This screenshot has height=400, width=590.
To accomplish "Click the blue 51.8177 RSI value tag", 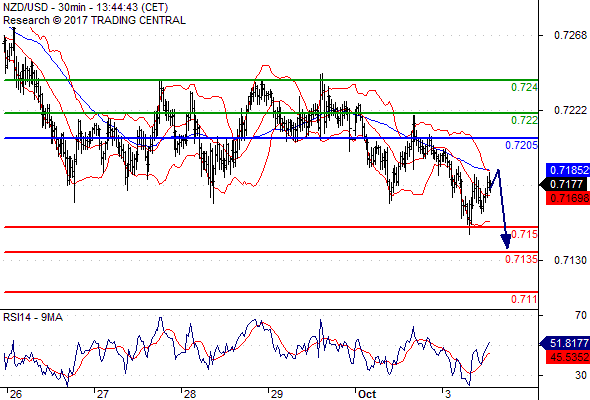I will coord(565,343).
